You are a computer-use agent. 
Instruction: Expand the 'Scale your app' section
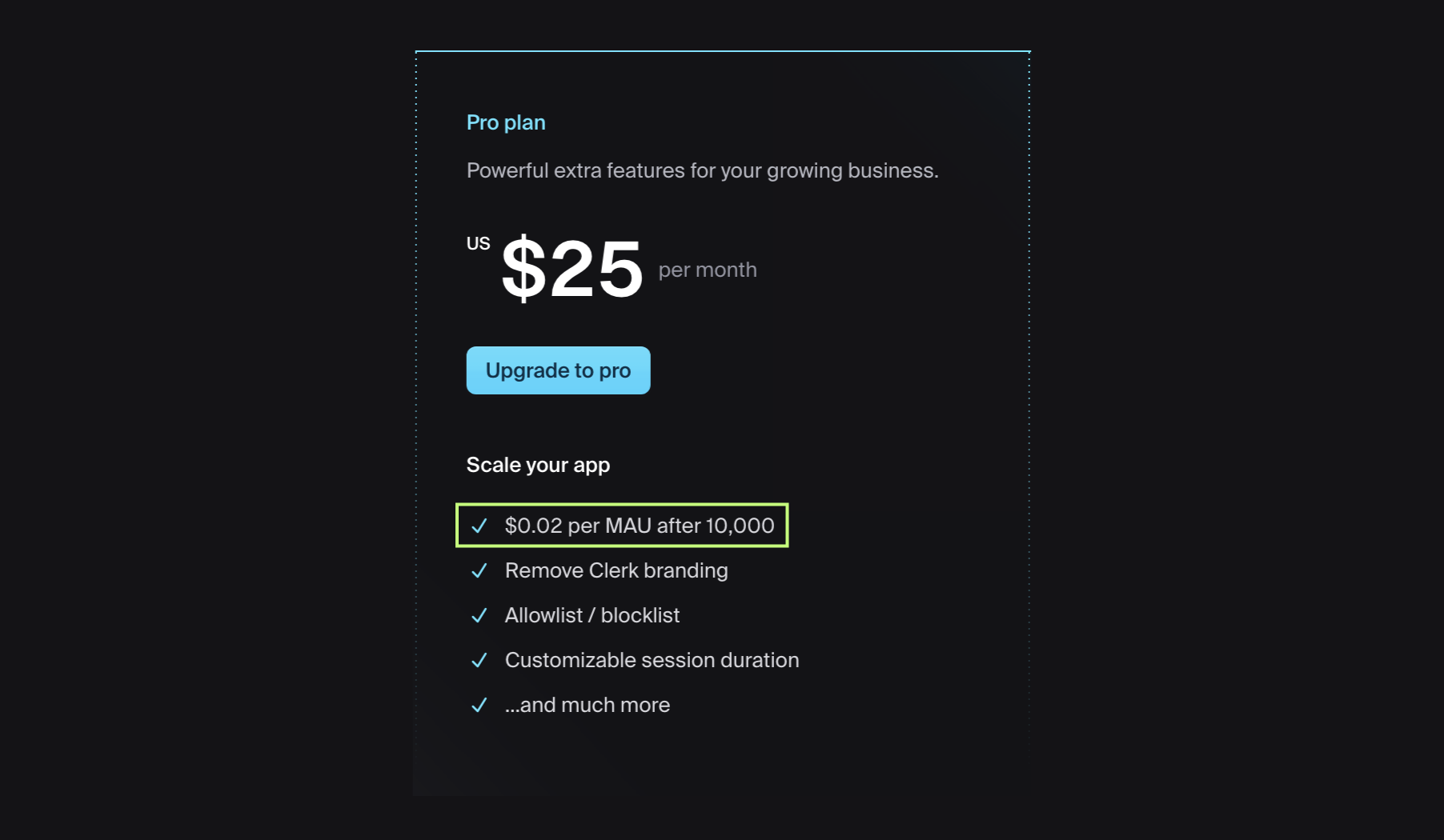(x=538, y=464)
